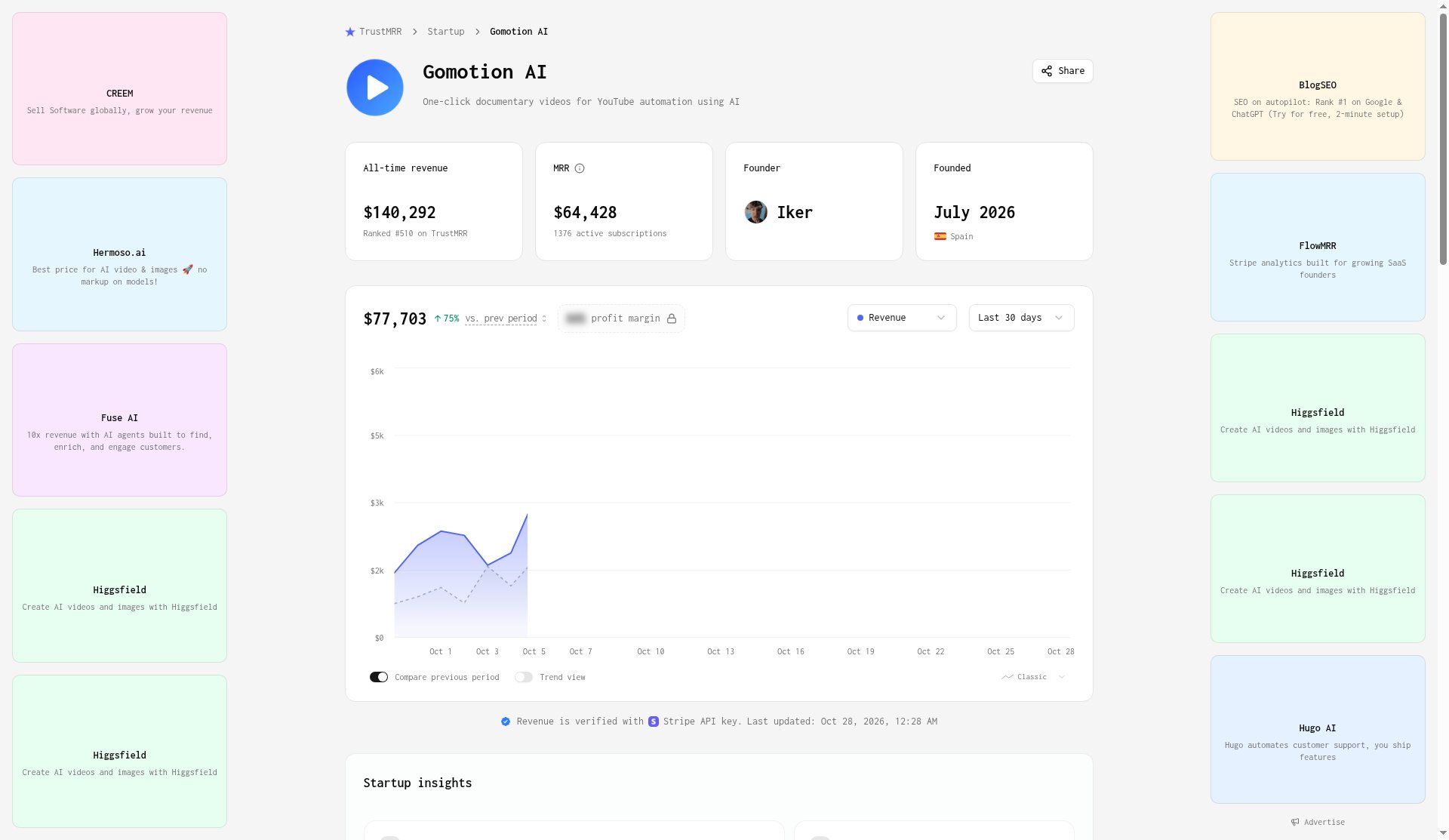
Task: Open the FlowMRR ad card
Action: pos(1318,247)
